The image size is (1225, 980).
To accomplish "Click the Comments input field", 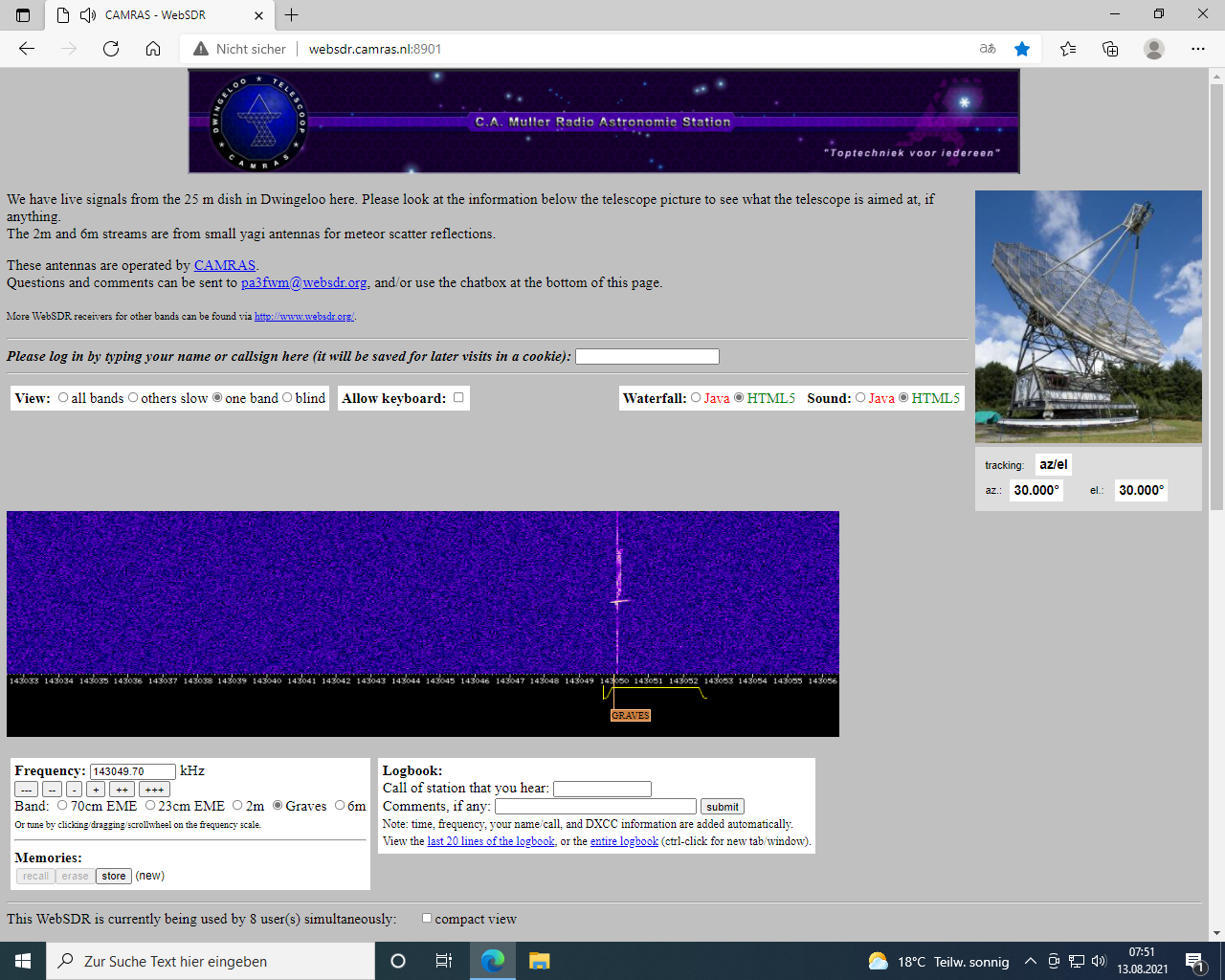I will pos(595,806).
